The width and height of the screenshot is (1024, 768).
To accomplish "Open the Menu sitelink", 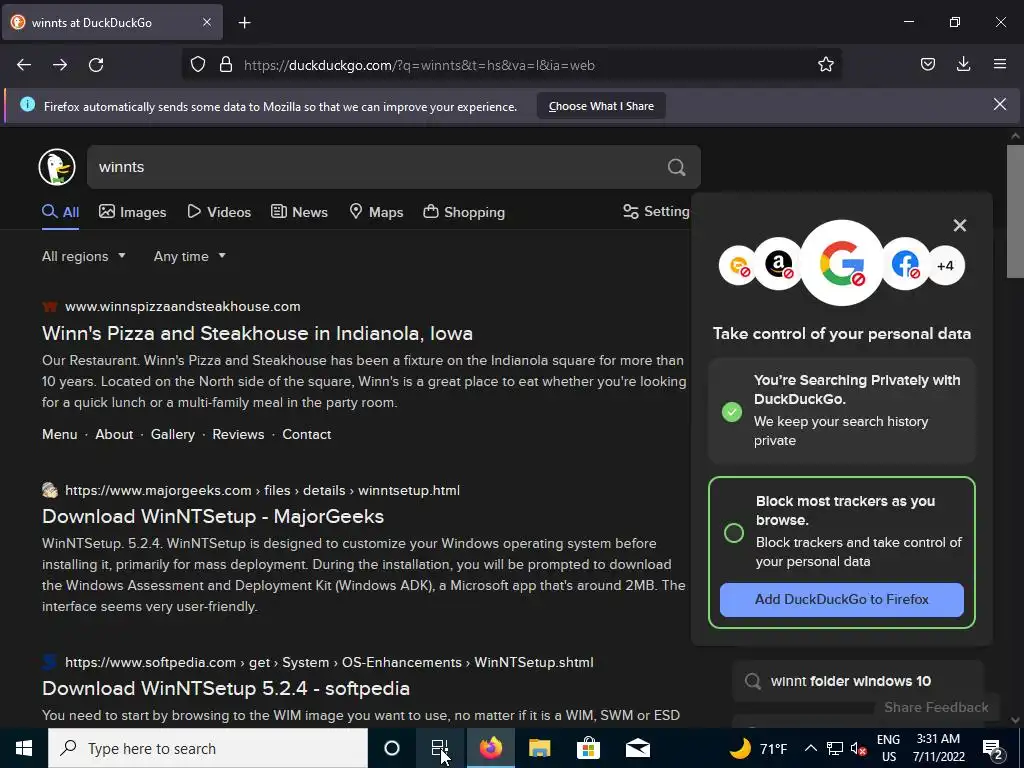I will coord(59,434).
